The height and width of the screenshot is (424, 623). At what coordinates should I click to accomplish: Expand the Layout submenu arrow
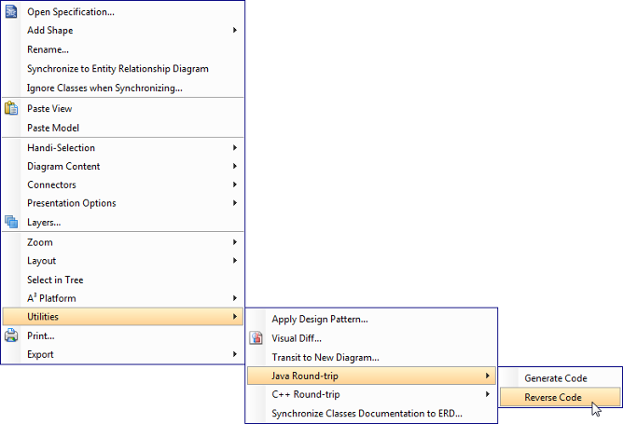235,260
